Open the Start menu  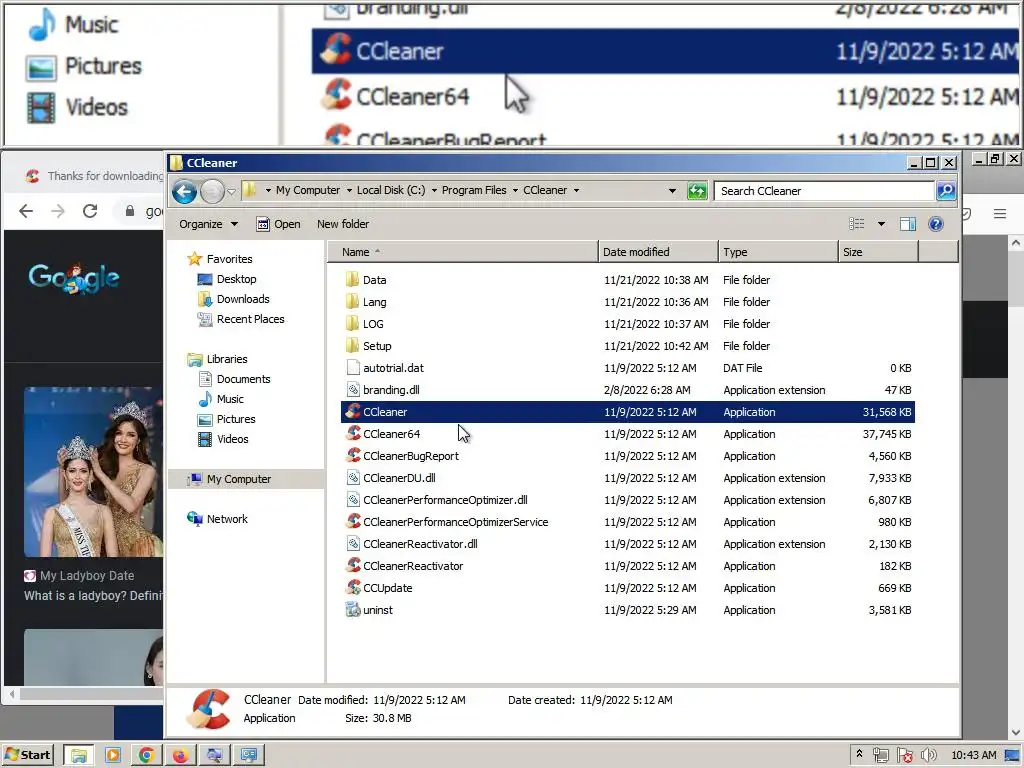27,755
